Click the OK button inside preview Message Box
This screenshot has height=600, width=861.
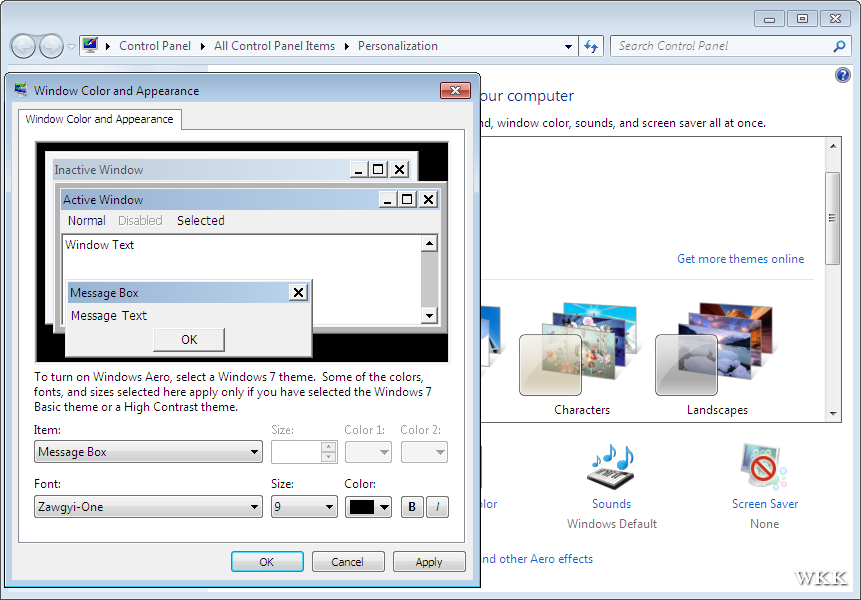(189, 340)
